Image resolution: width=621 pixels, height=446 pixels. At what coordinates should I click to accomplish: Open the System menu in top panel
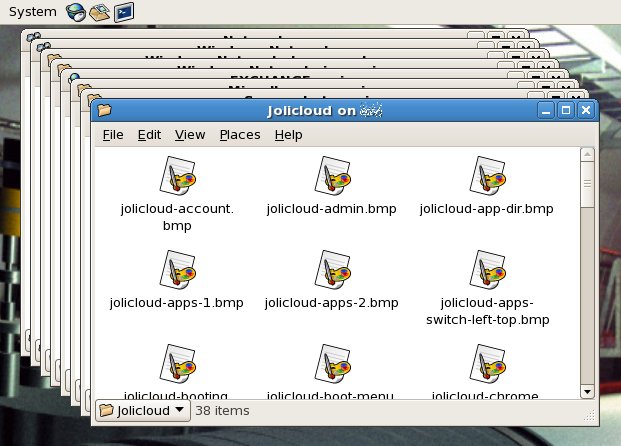[x=33, y=12]
